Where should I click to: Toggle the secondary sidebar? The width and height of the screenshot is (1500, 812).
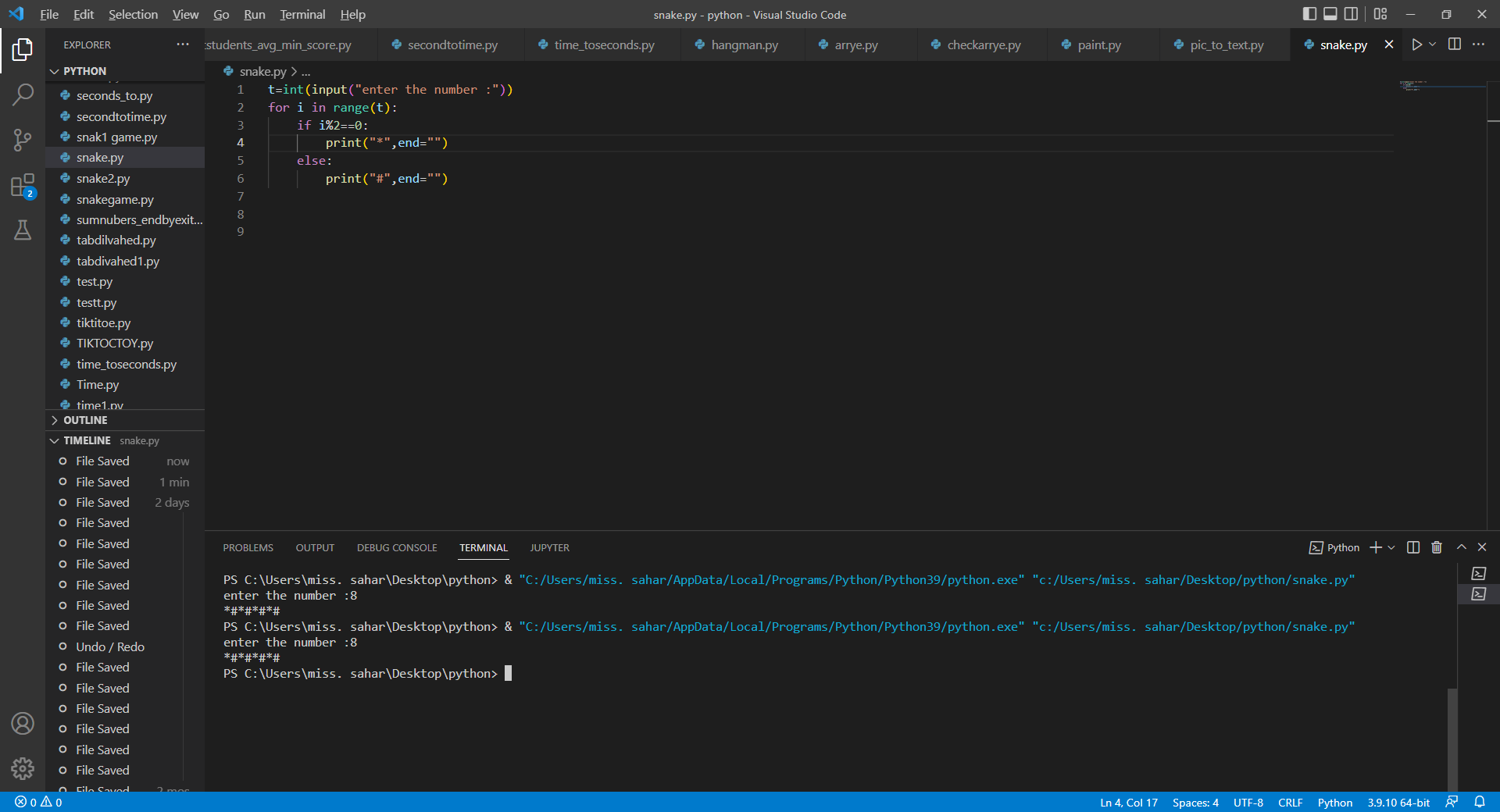coord(1351,13)
